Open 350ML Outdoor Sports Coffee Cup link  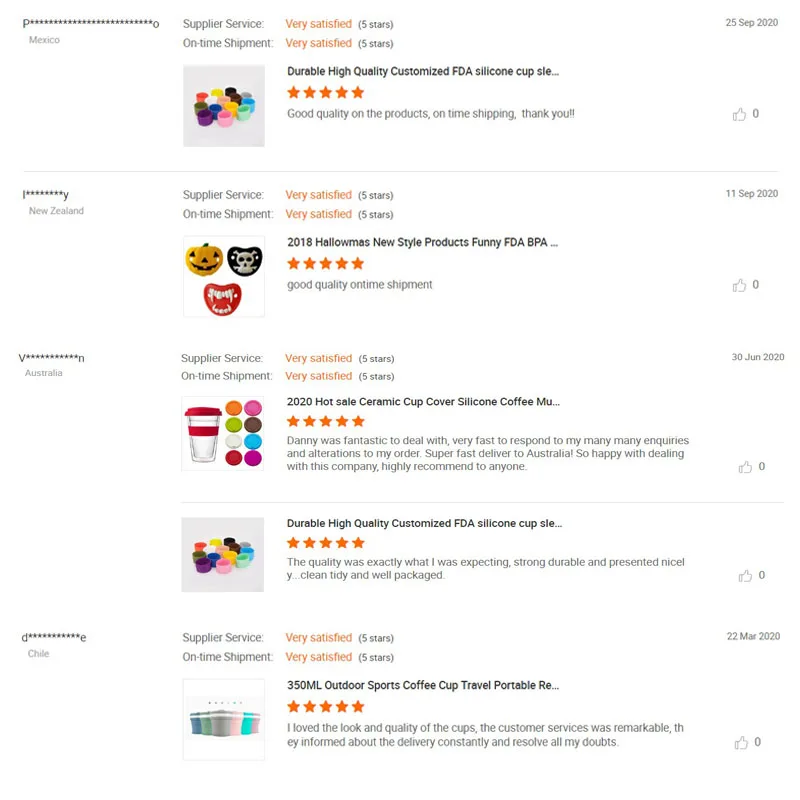[423, 686]
